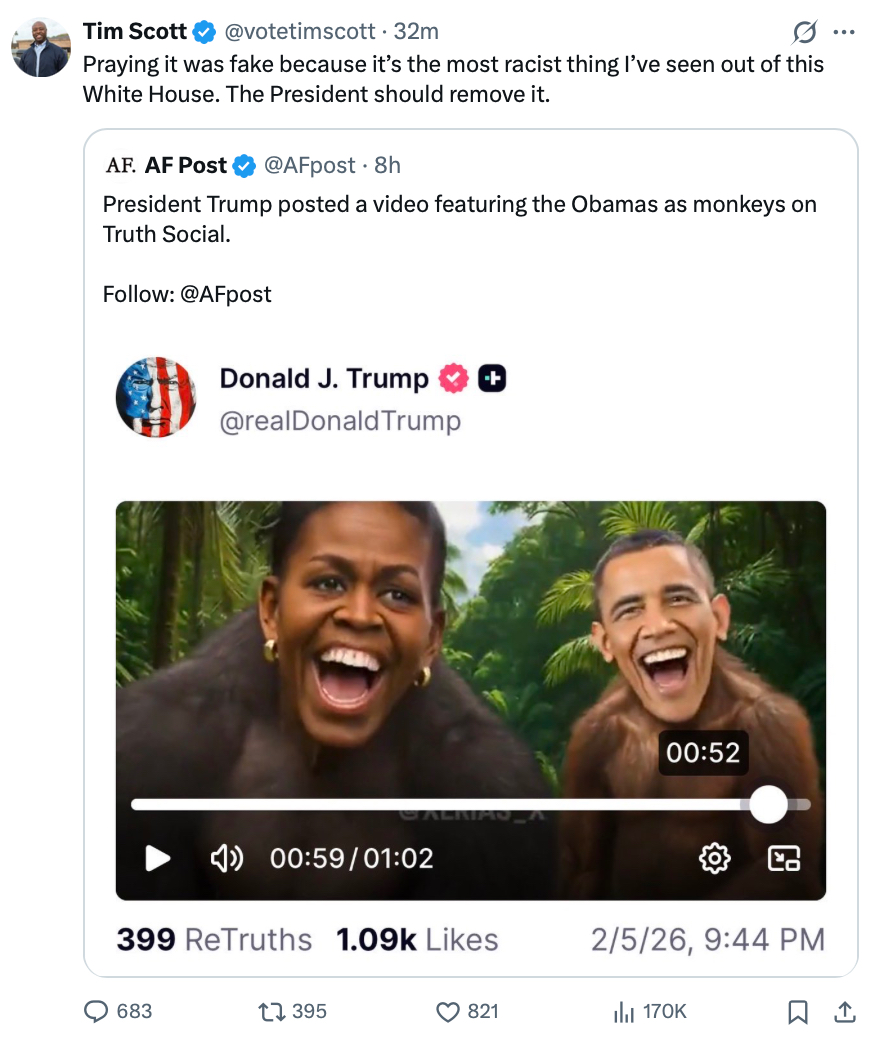Click the AF Post account name
This screenshot has width=872, height=1042.
coord(186,165)
